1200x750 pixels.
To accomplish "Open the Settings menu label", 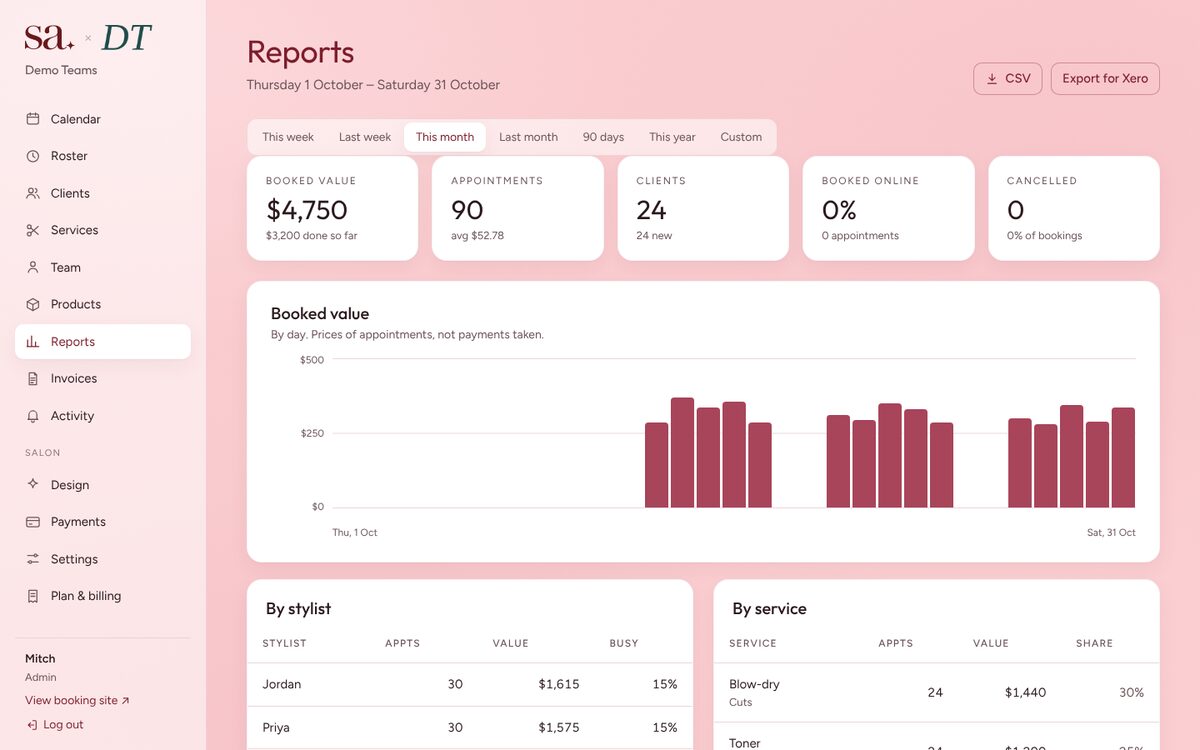I will tap(75, 559).
